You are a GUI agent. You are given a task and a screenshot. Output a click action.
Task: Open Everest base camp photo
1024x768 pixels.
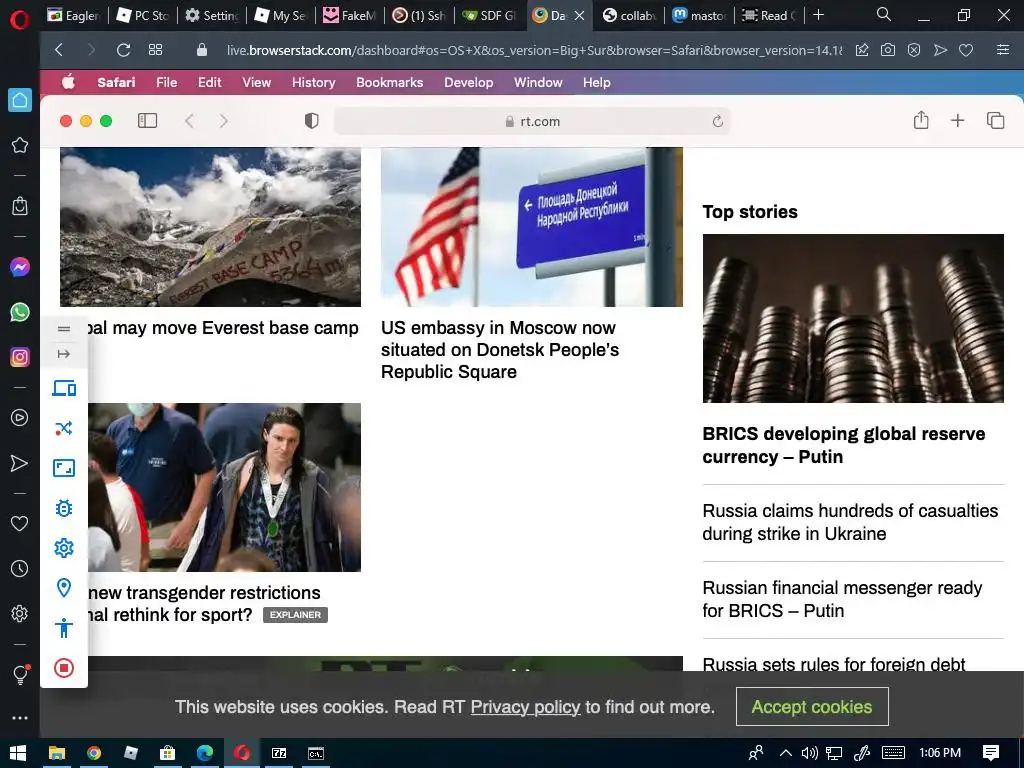click(x=210, y=227)
